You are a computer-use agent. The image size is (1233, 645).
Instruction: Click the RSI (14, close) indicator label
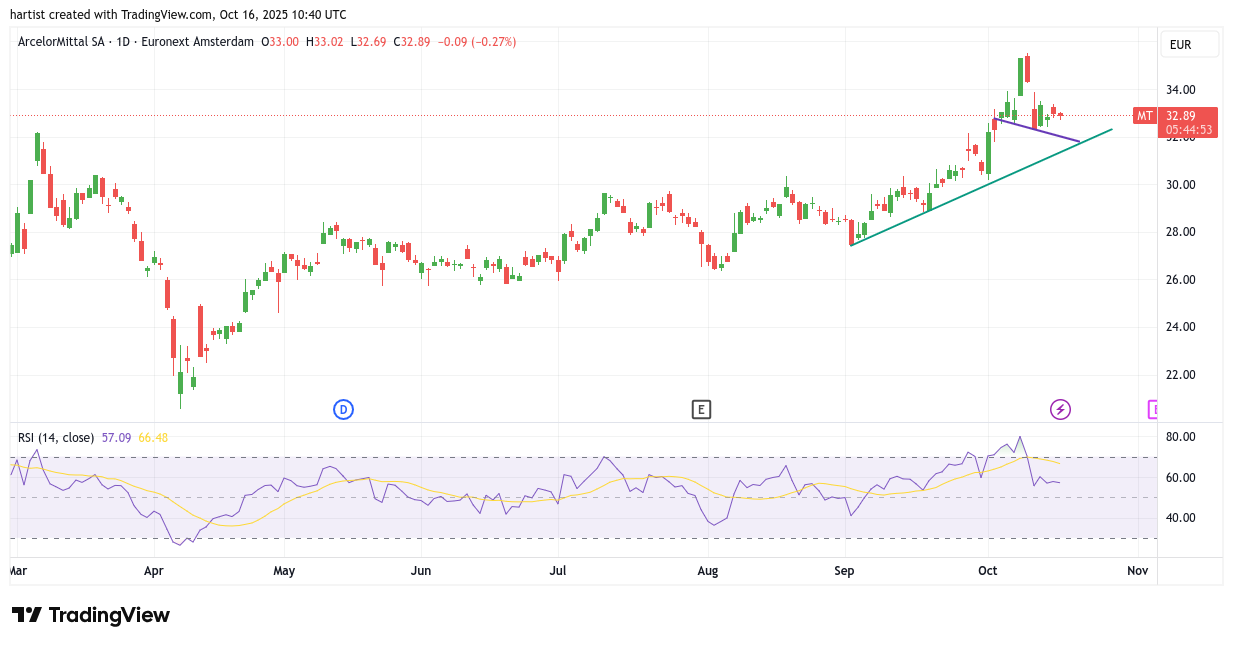[56, 437]
